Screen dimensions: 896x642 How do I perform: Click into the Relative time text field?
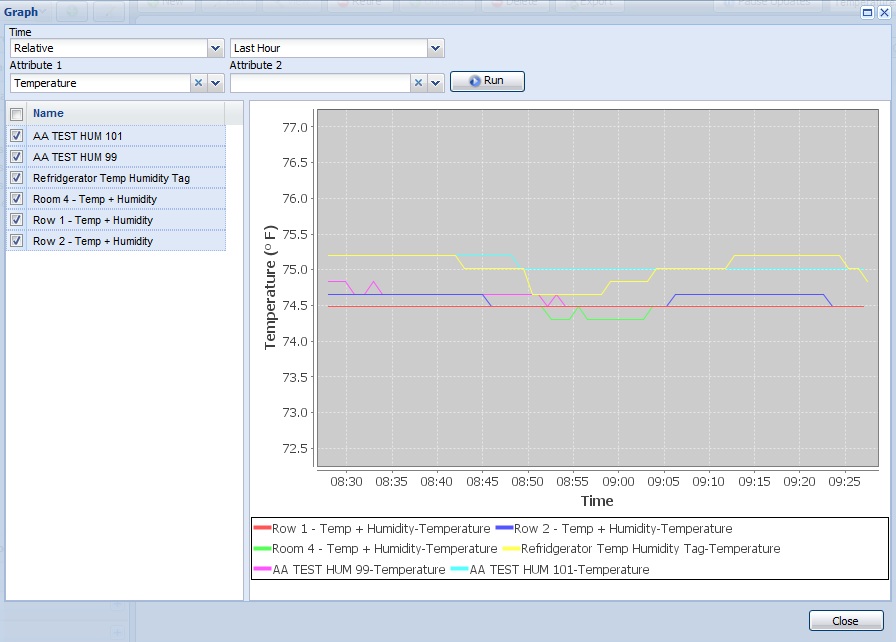109,48
